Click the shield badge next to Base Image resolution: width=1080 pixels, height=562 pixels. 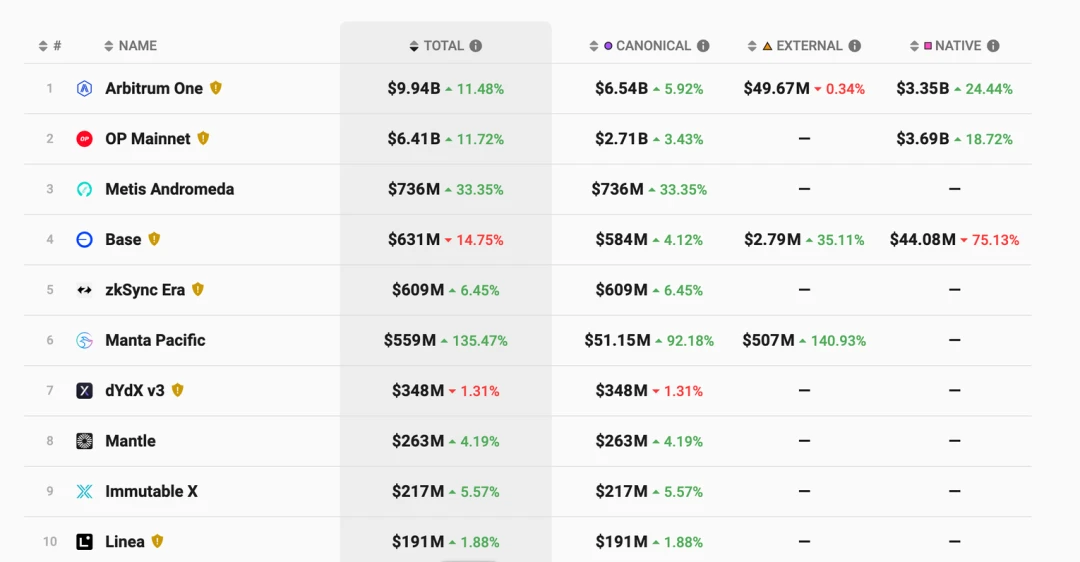154,239
